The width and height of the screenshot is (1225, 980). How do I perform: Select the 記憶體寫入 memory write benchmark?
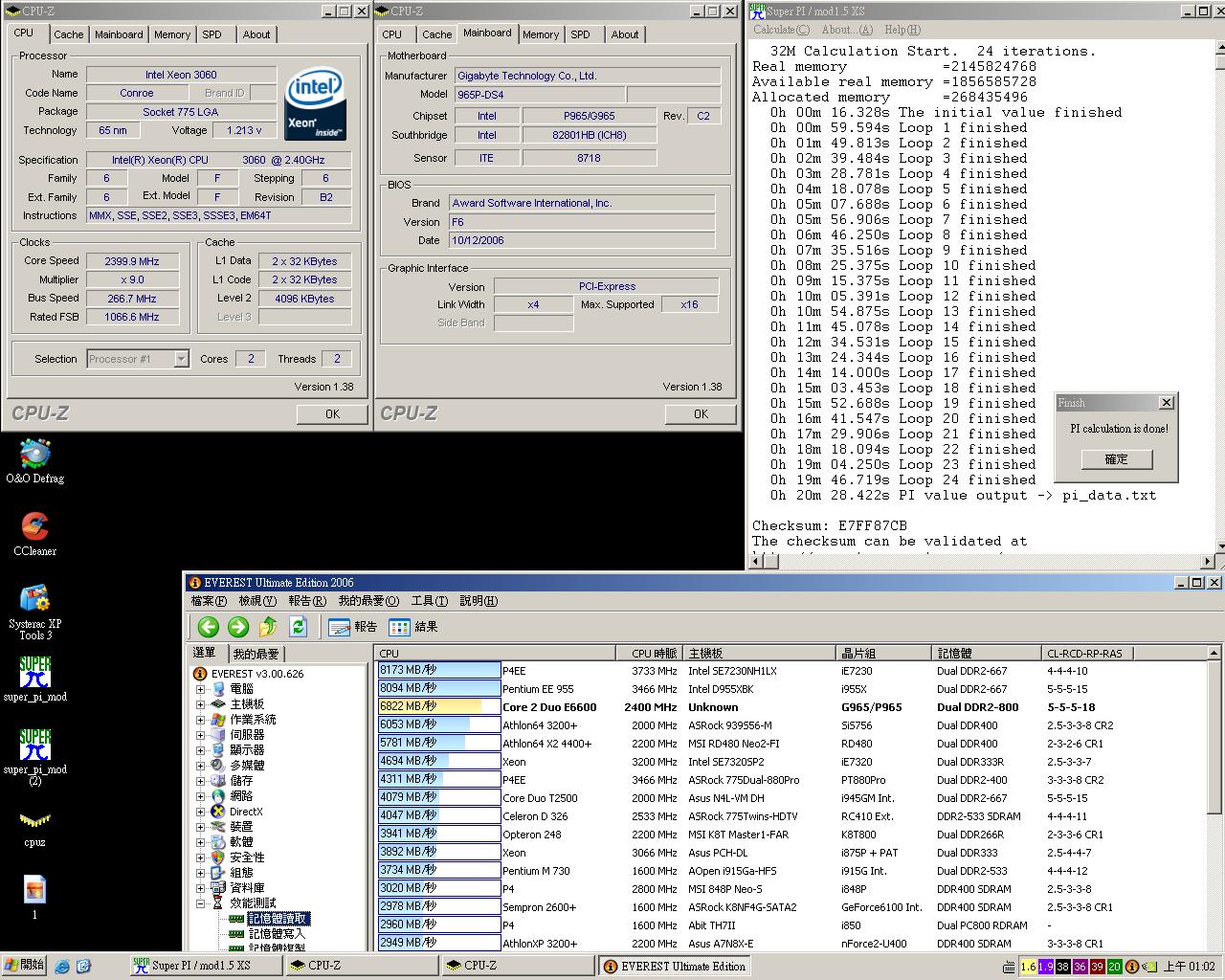(277, 934)
